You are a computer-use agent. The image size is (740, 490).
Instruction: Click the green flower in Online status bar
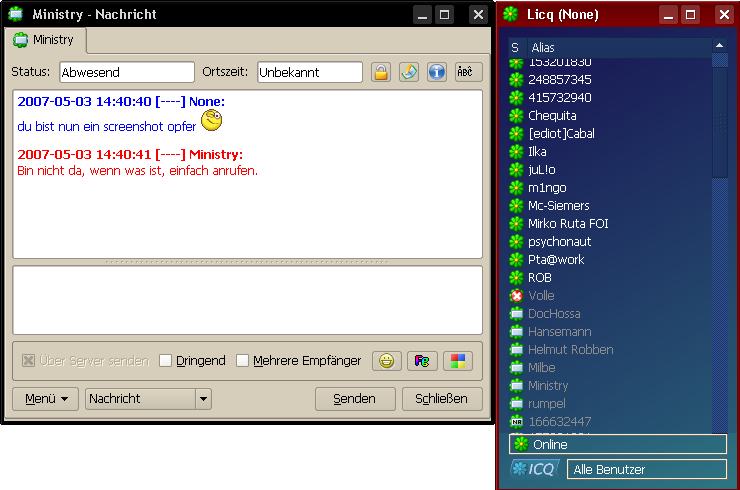tap(521, 444)
